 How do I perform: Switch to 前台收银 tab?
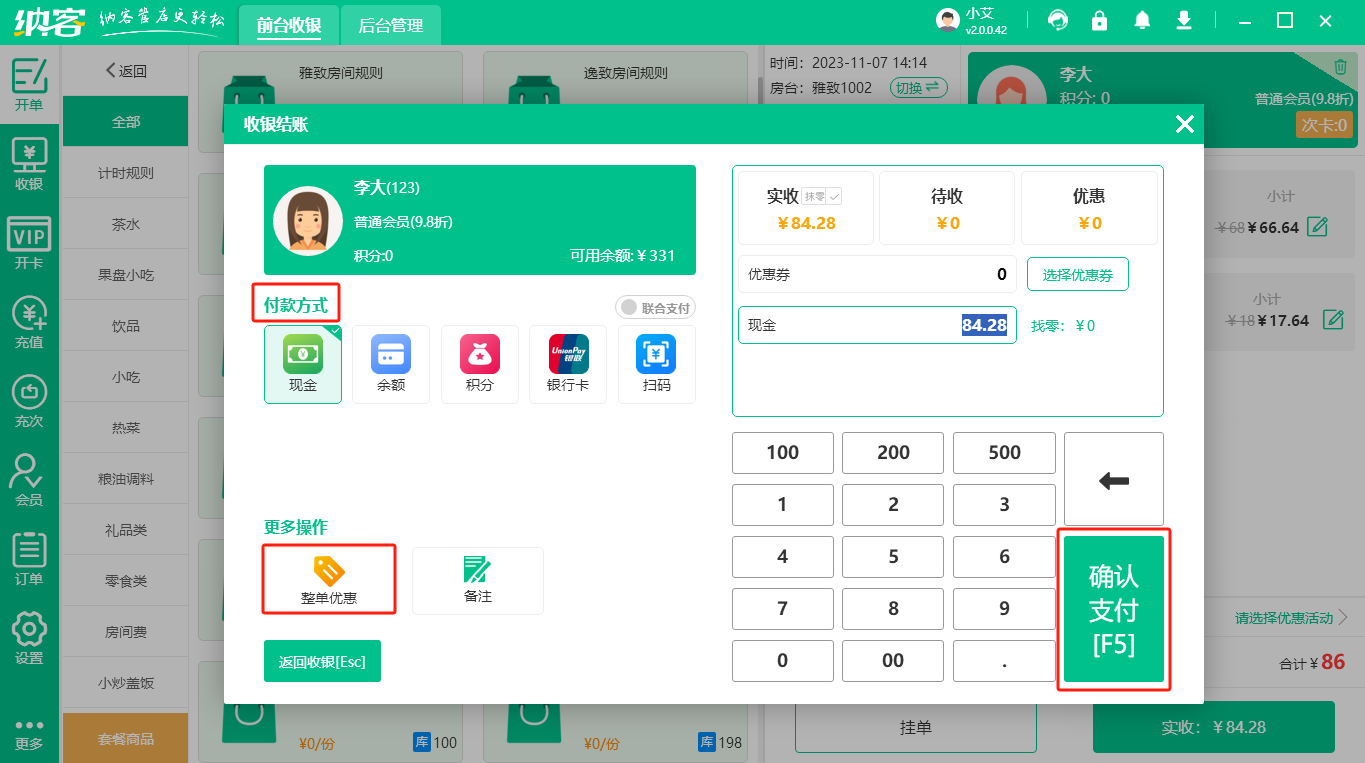click(x=289, y=26)
